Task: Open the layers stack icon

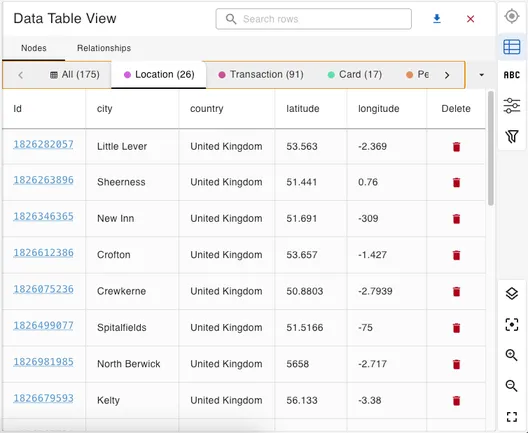Action: [512, 294]
